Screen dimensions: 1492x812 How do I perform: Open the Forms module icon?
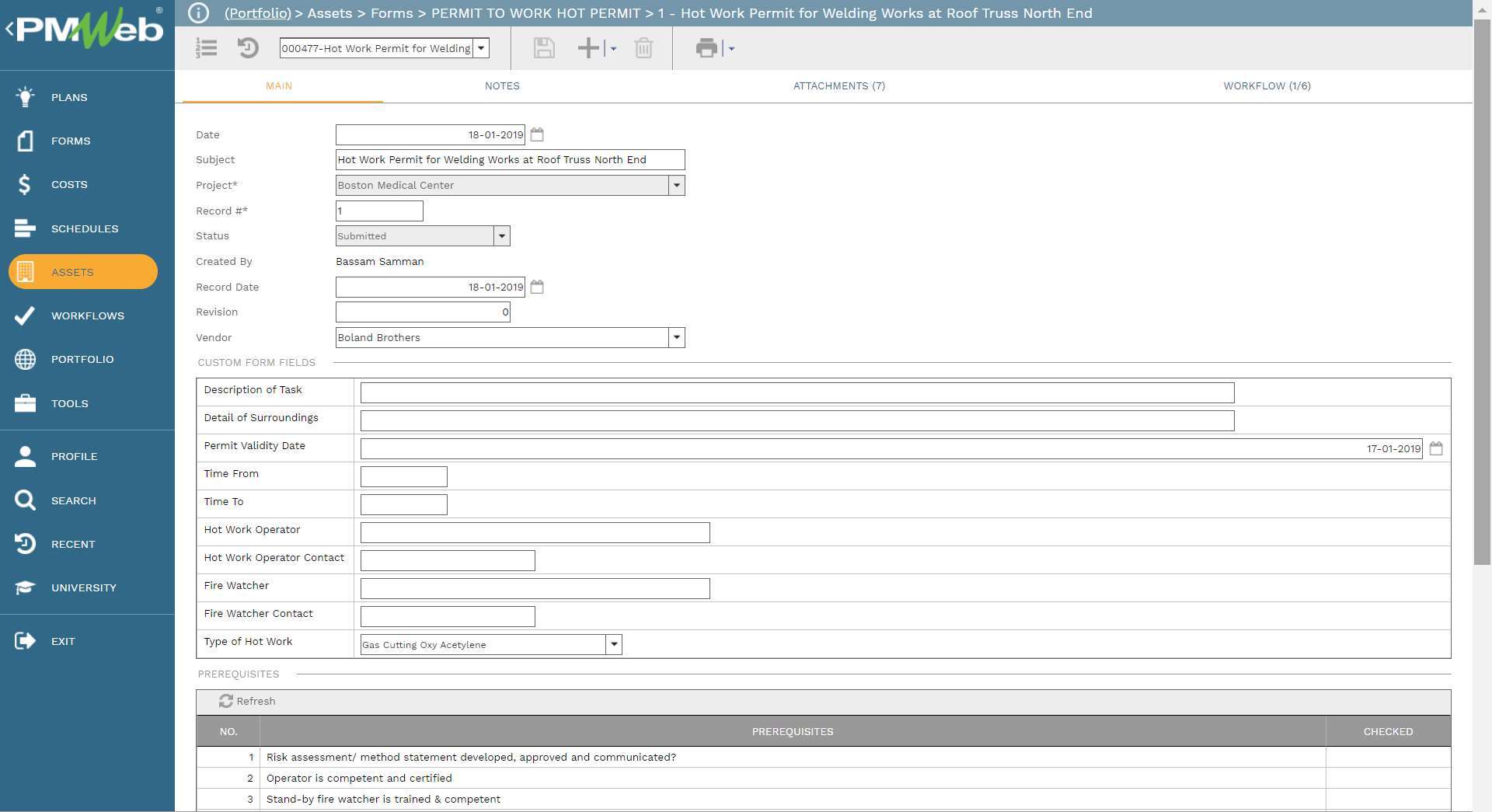[x=25, y=141]
